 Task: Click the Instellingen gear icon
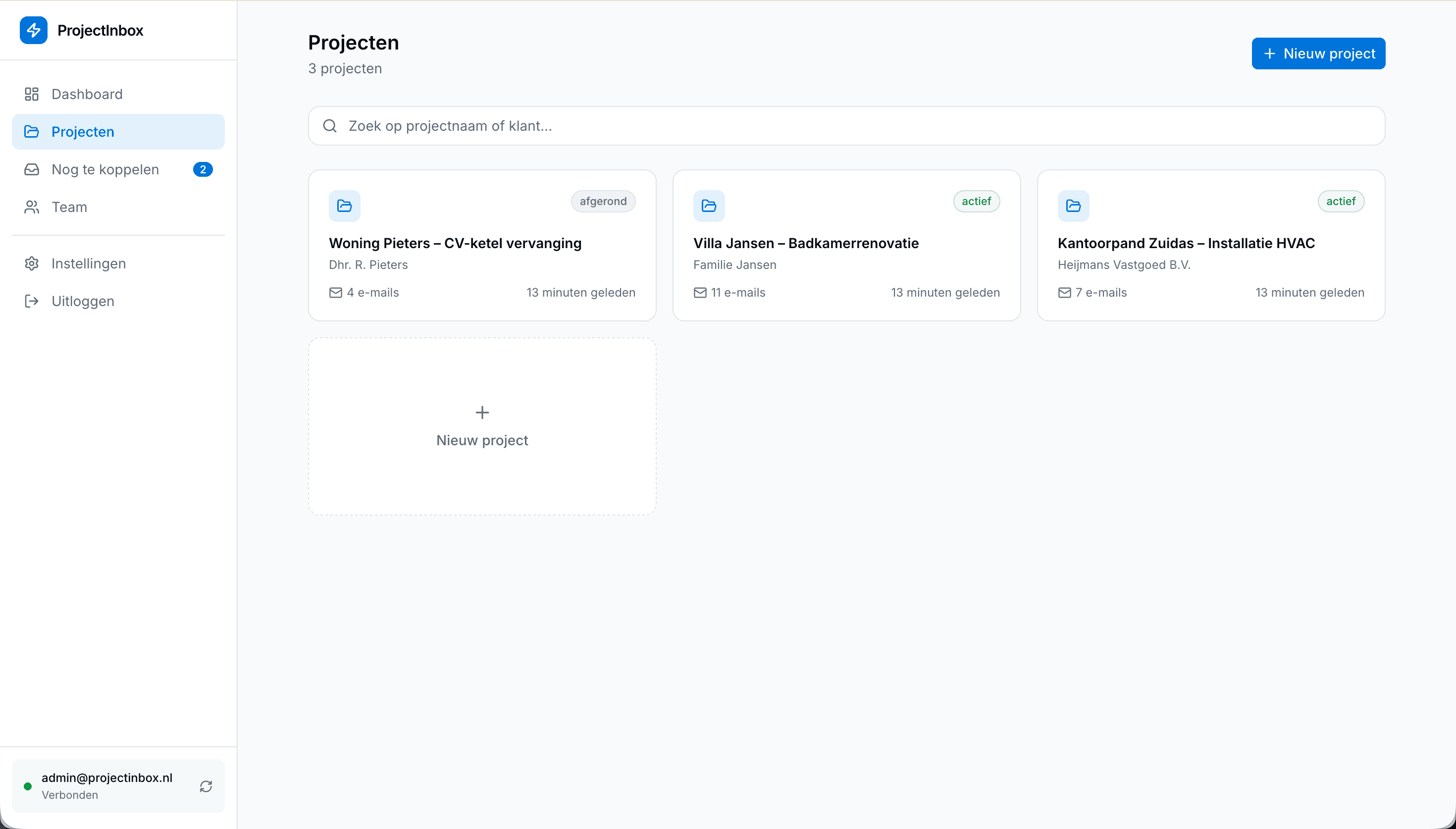tap(32, 263)
